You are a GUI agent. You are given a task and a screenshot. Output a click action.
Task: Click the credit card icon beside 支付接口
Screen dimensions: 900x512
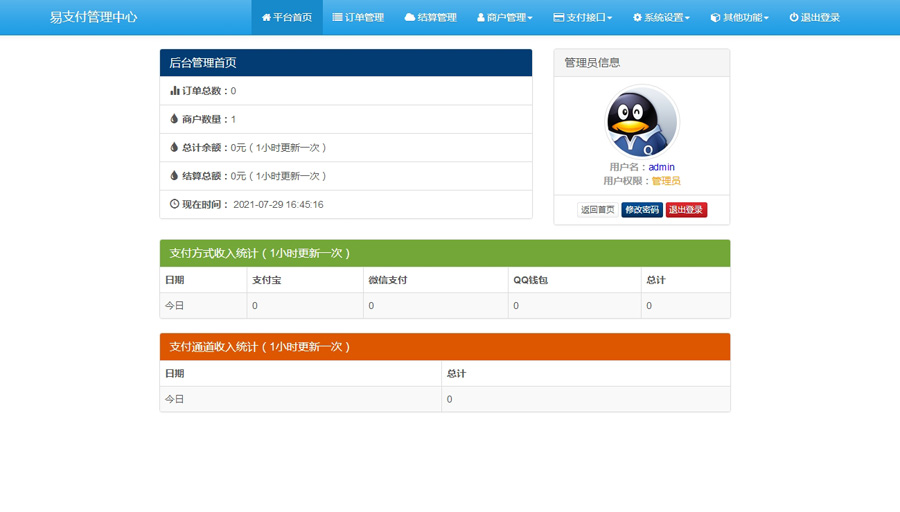coord(559,18)
